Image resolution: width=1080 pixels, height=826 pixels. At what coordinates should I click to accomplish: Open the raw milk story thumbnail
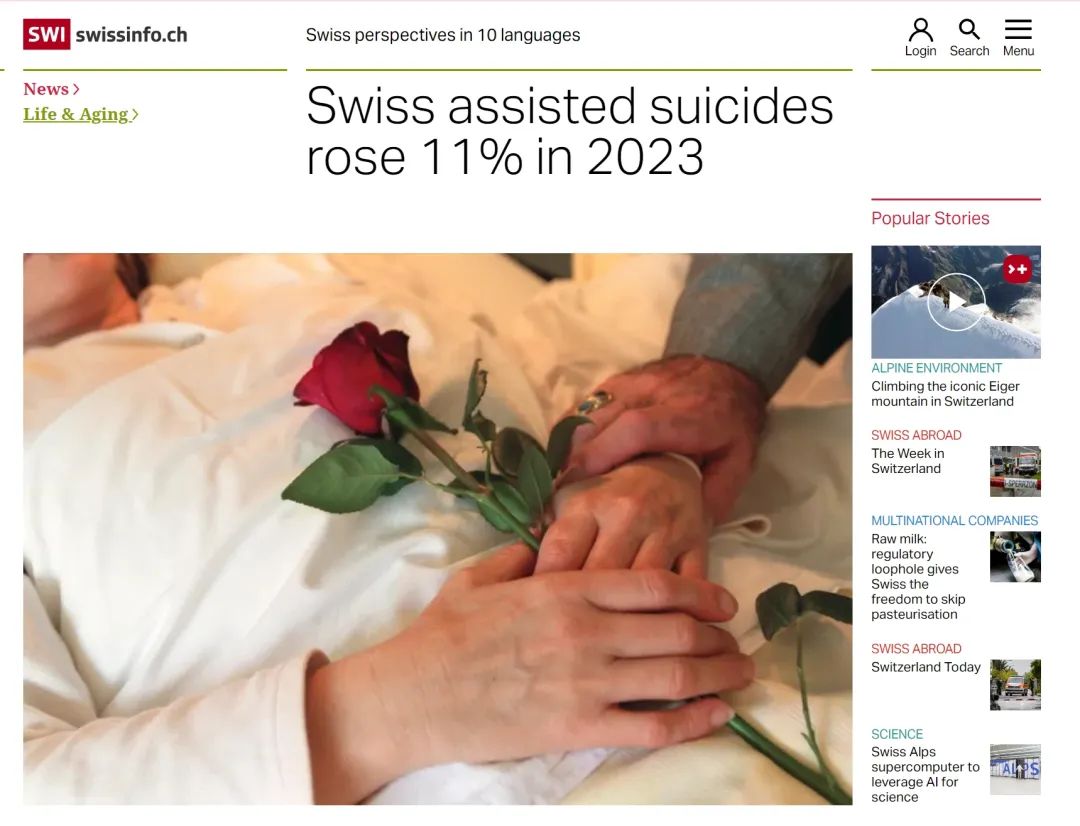coord(1015,557)
